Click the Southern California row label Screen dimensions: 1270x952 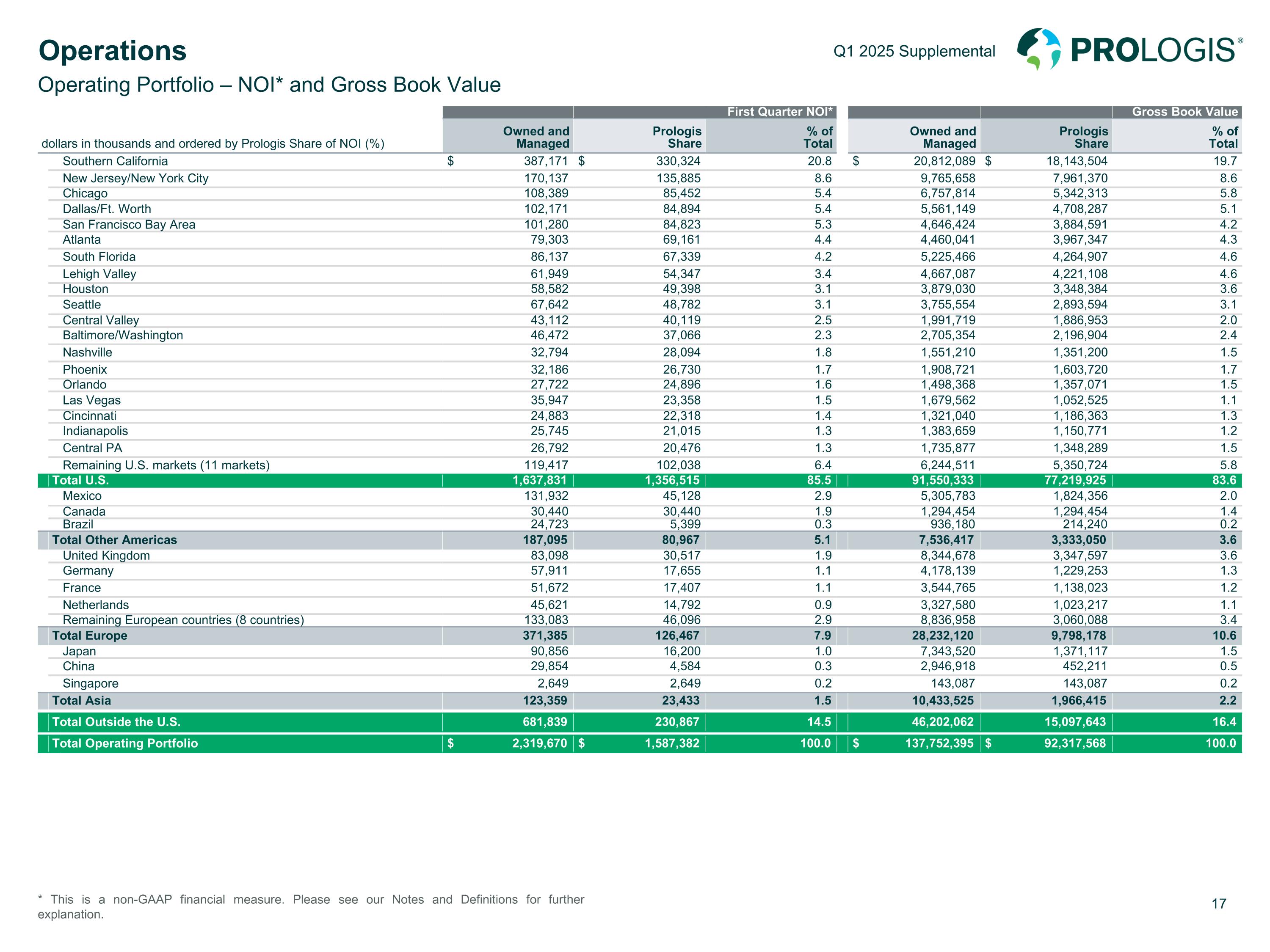pyautogui.click(x=115, y=161)
